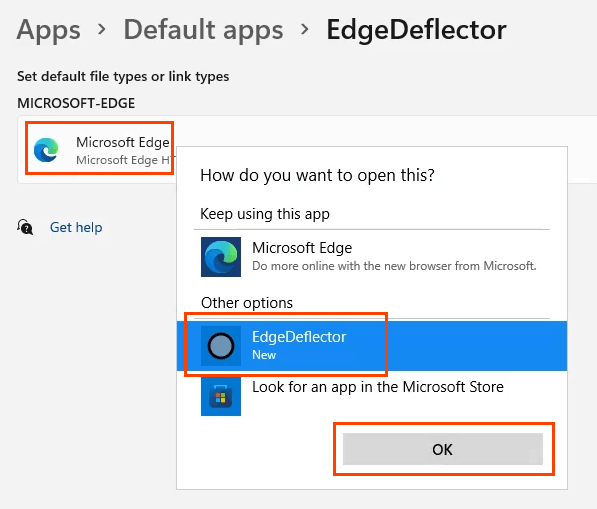The width and height of the screenshot is (597, 509).
Task: Click the Edge icon in the dialog
Action: (x=221, y=257)
